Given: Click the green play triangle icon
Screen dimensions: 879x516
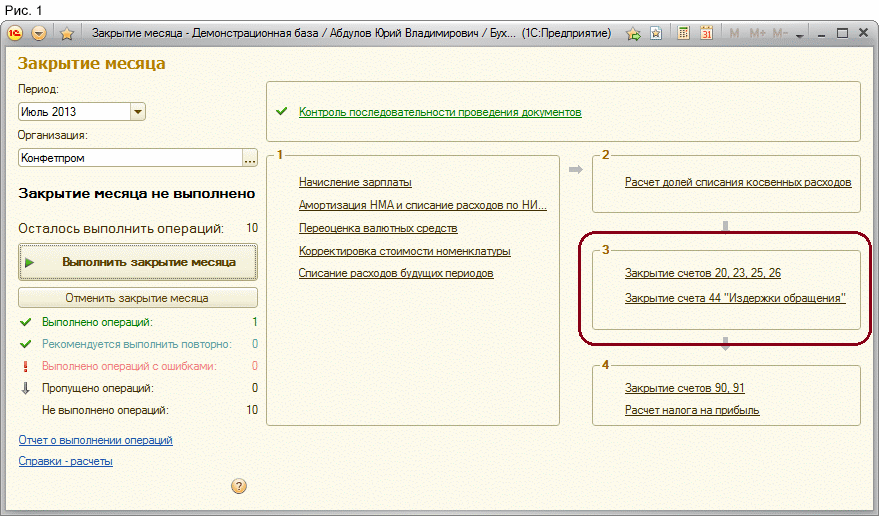Looking at the screenshot, I should 30,262.
